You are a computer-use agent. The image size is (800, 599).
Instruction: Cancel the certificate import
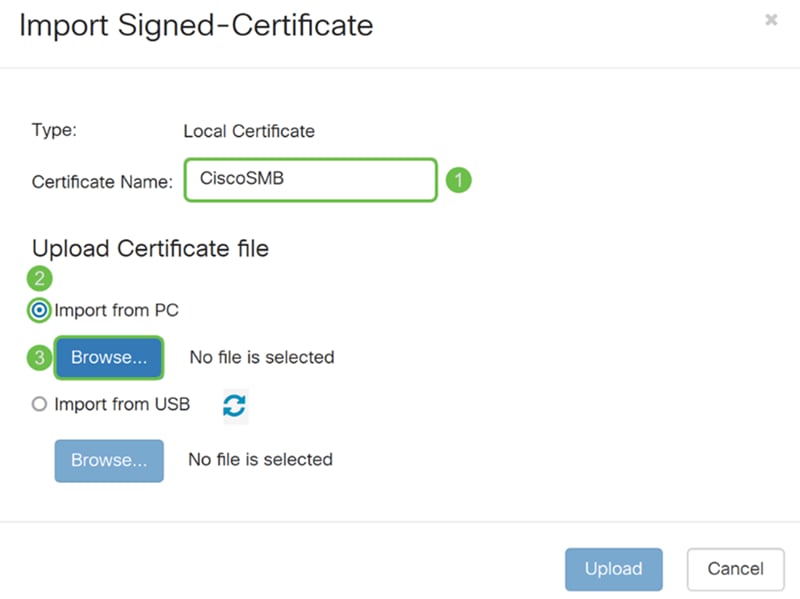(735, 569)
